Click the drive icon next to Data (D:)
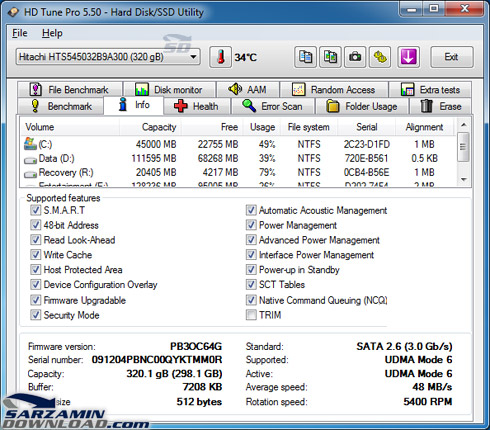The height and width of the screenshot is (430, 490). (x=30, y=160)
